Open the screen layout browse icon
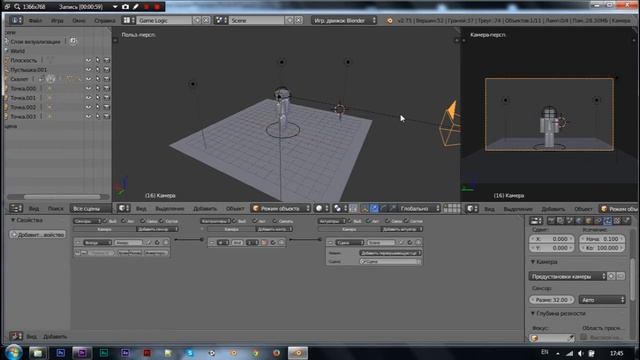The width and height of the screenshot is (640, 360). tap(128, 20)
